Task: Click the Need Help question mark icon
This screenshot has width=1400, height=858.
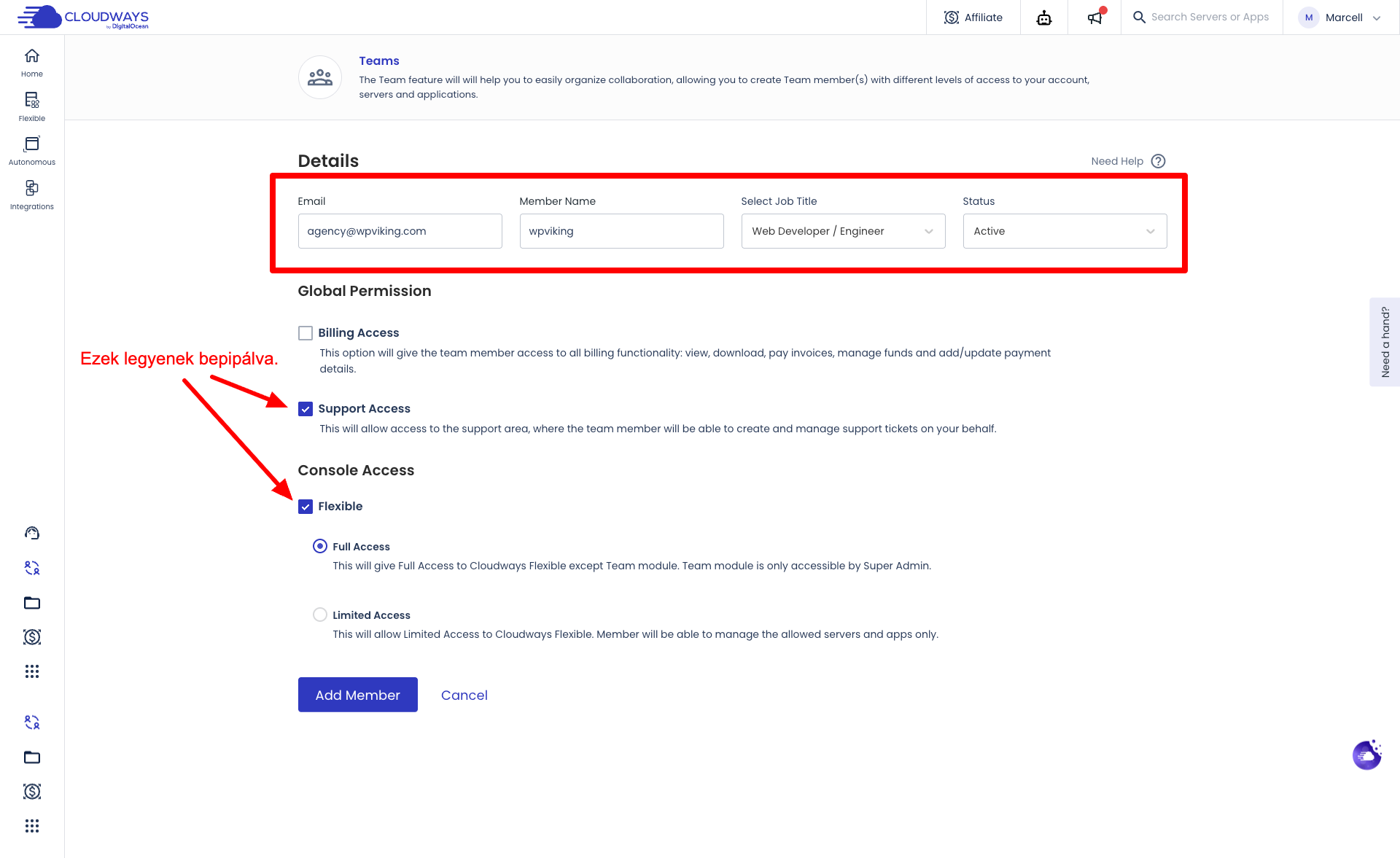Action: [1158, 161]
